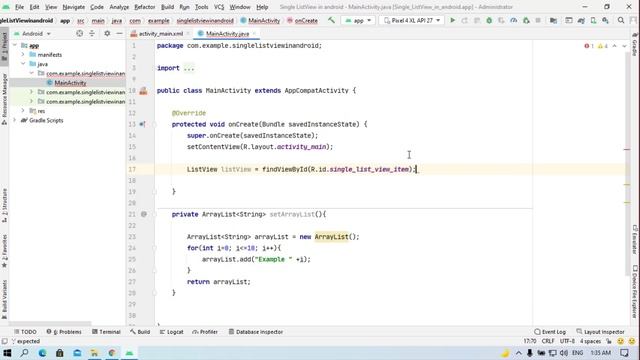Toggle the Gradle side panel

(635, 44)
